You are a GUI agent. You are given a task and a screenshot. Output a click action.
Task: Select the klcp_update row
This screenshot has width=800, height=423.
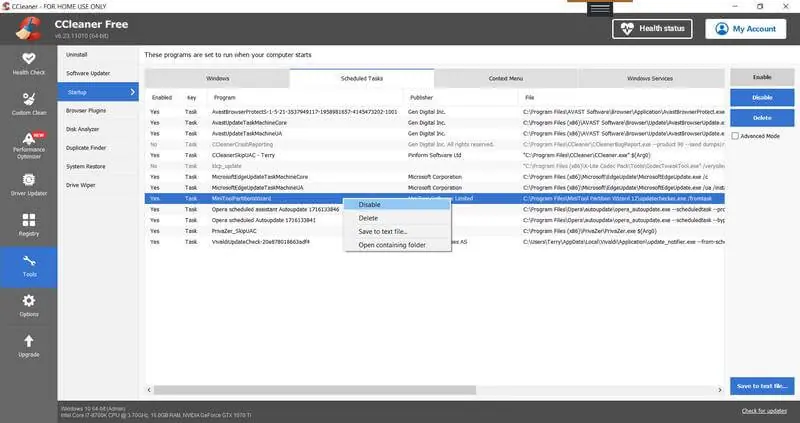click(435, 166)
